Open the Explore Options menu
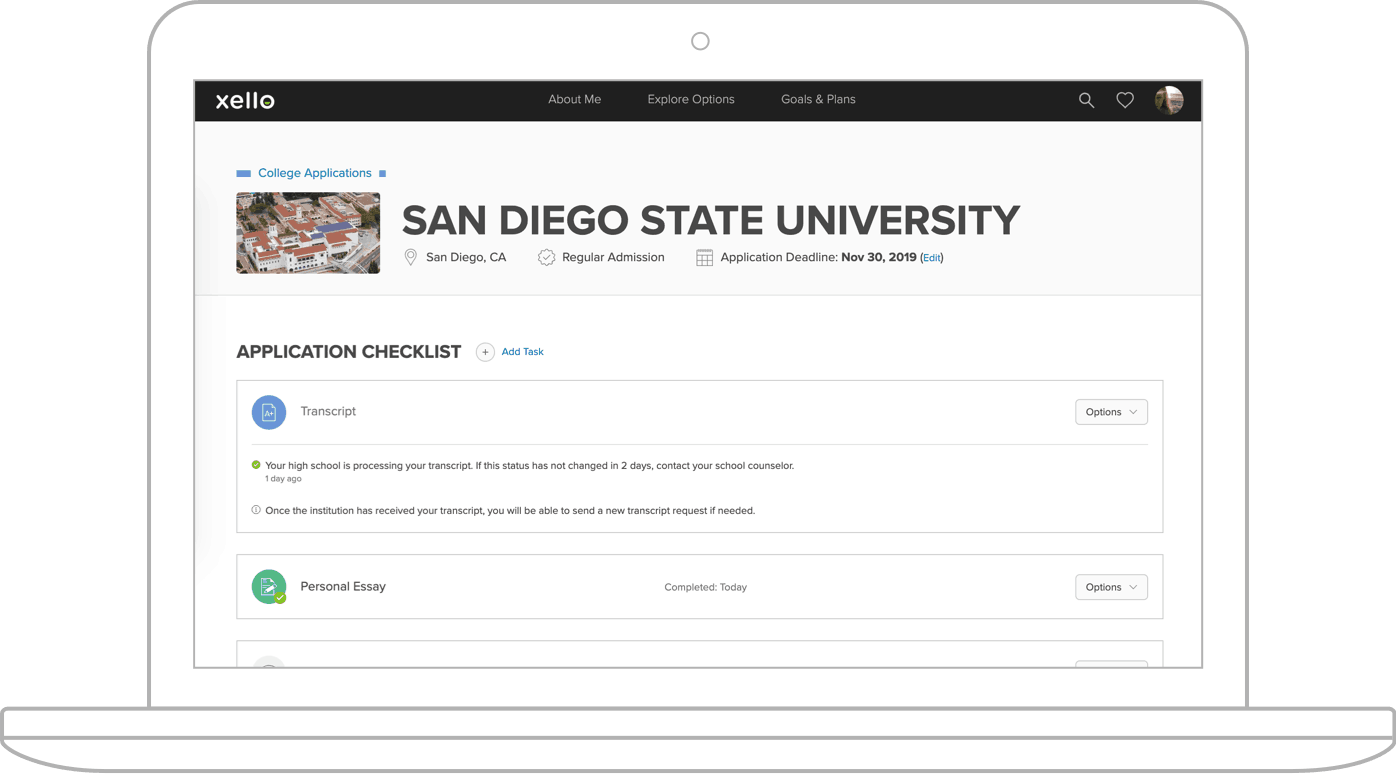1396x774 pixels. [691, 99]
